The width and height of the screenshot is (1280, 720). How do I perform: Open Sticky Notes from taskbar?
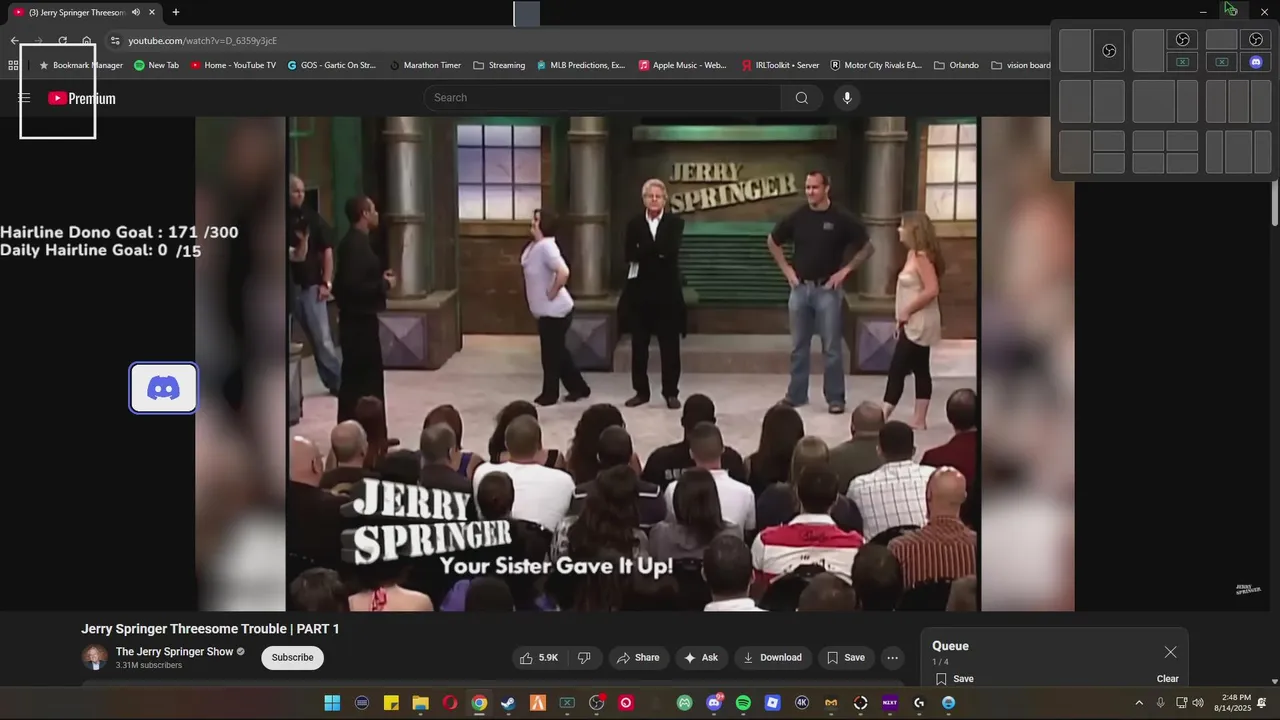391,703
